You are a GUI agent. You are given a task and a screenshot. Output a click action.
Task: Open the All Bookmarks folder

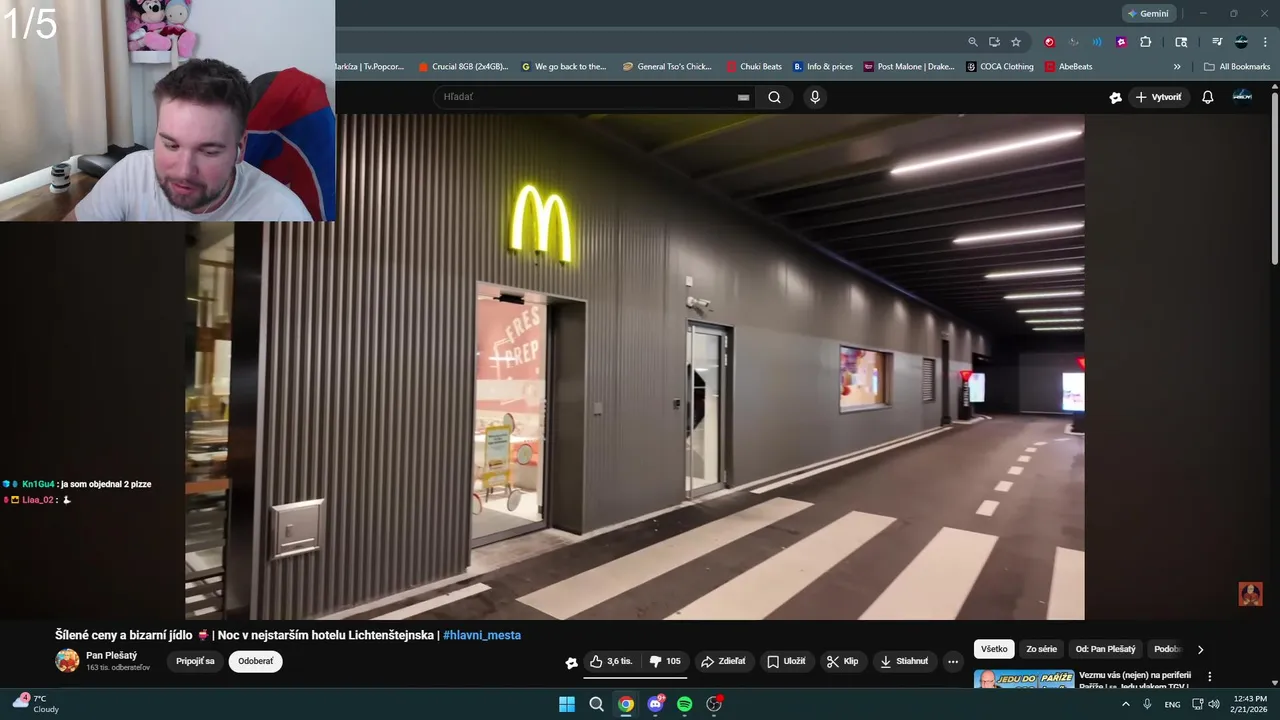(1237, 67)
